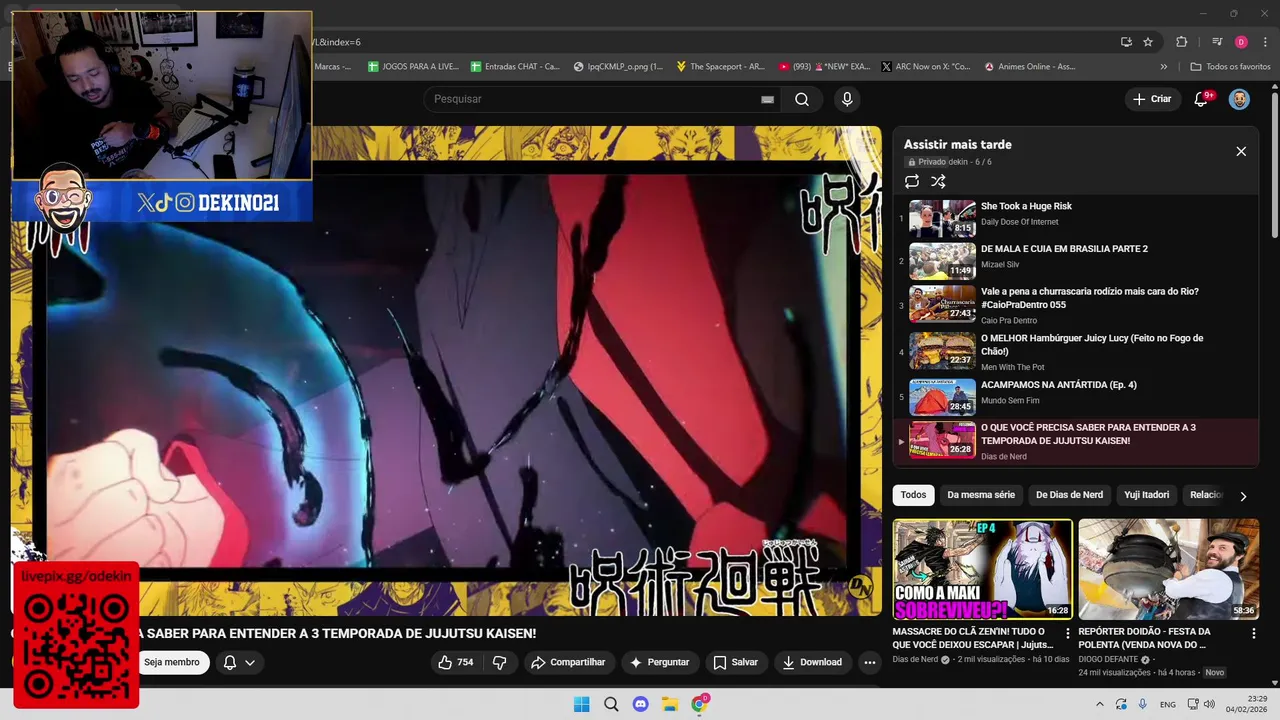Image resolution: width=1280 pixels, height=720 pixels.
Task: Open churrascaria rodízio video in playlist
Action: pos(1074,305)
